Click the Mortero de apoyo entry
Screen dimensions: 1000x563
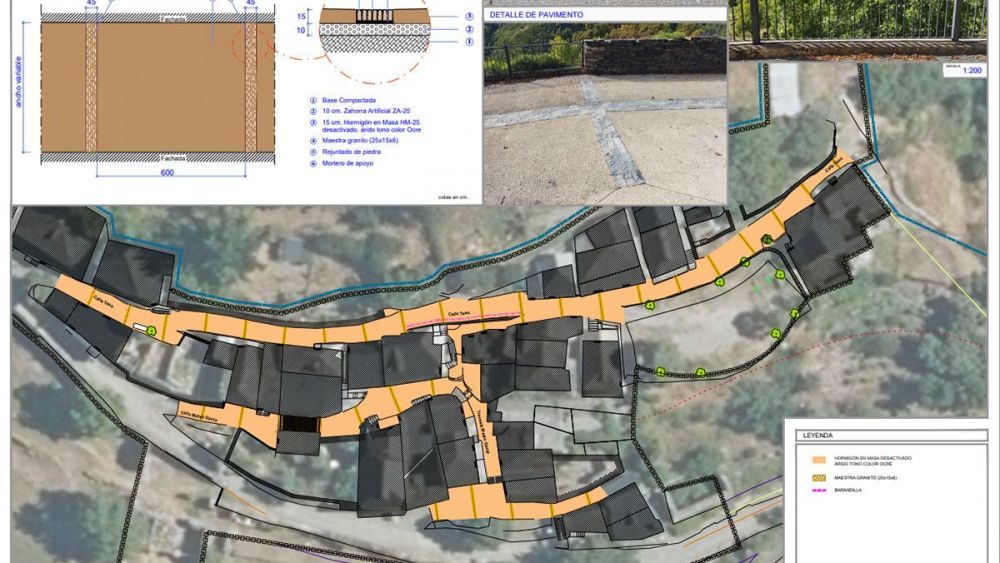pyautogui.click(x=343, y=163)
